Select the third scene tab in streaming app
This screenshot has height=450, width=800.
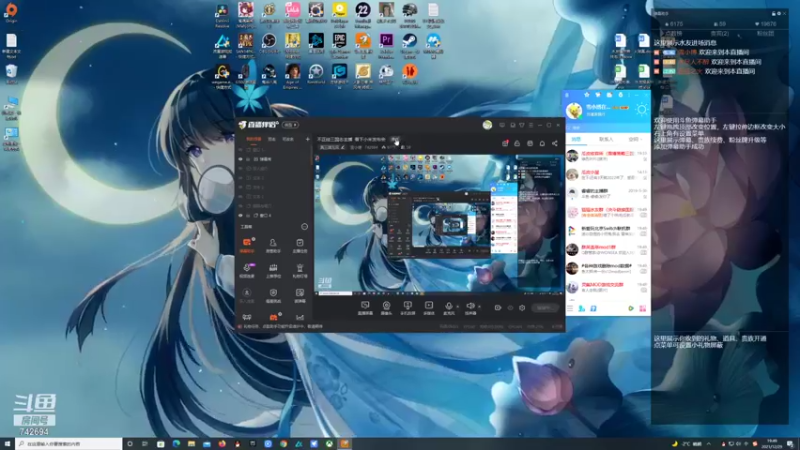[x=288, y=139]
